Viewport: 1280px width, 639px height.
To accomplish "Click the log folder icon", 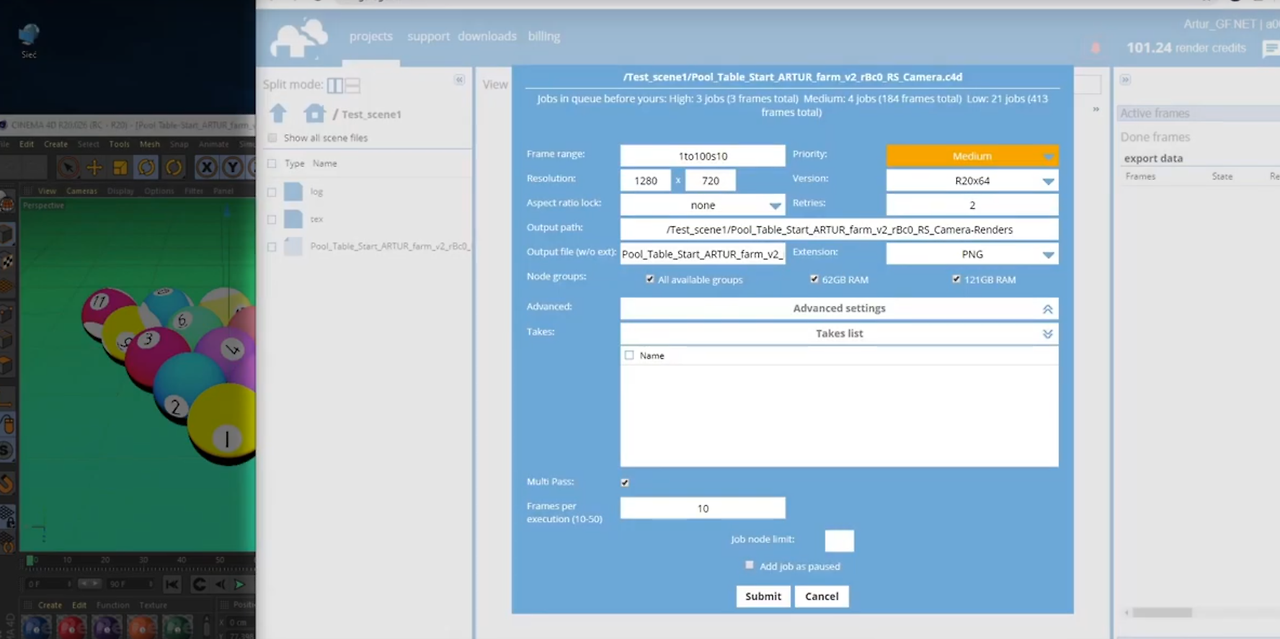I will (x=293, y=191).
